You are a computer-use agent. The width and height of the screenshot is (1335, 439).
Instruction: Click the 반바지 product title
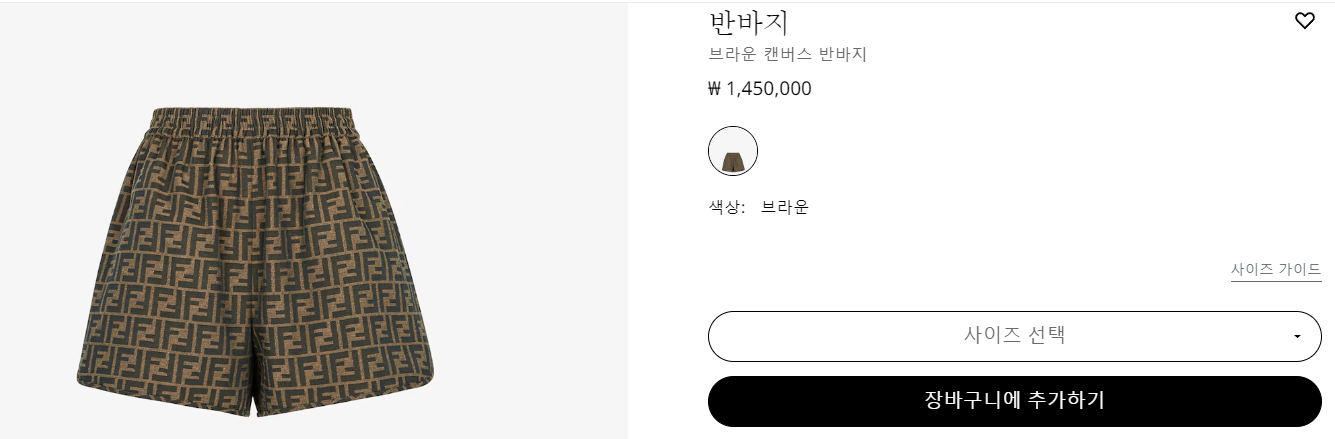click(x=749, y=22)
